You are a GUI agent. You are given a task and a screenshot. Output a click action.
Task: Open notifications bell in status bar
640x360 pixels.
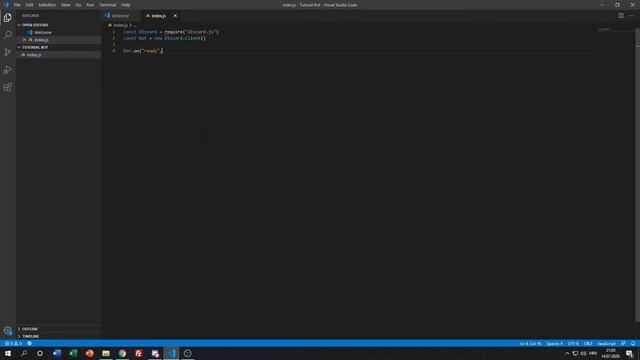pyautogui.click(x=633, y=344)
